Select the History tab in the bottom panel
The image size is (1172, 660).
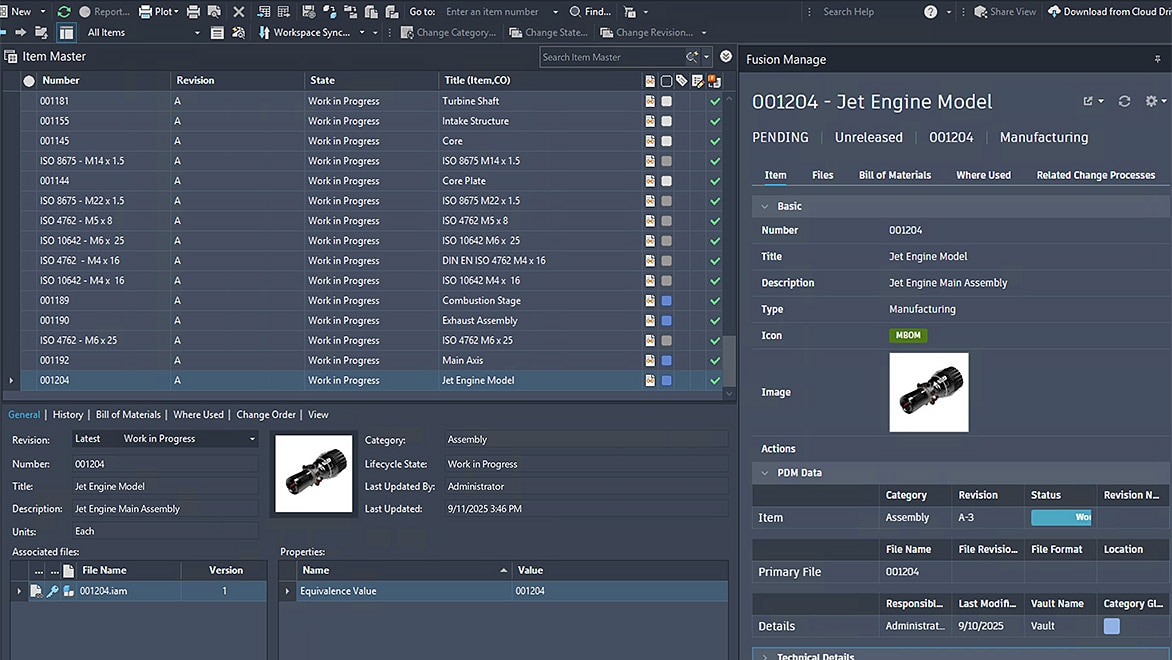click(67, 414)
